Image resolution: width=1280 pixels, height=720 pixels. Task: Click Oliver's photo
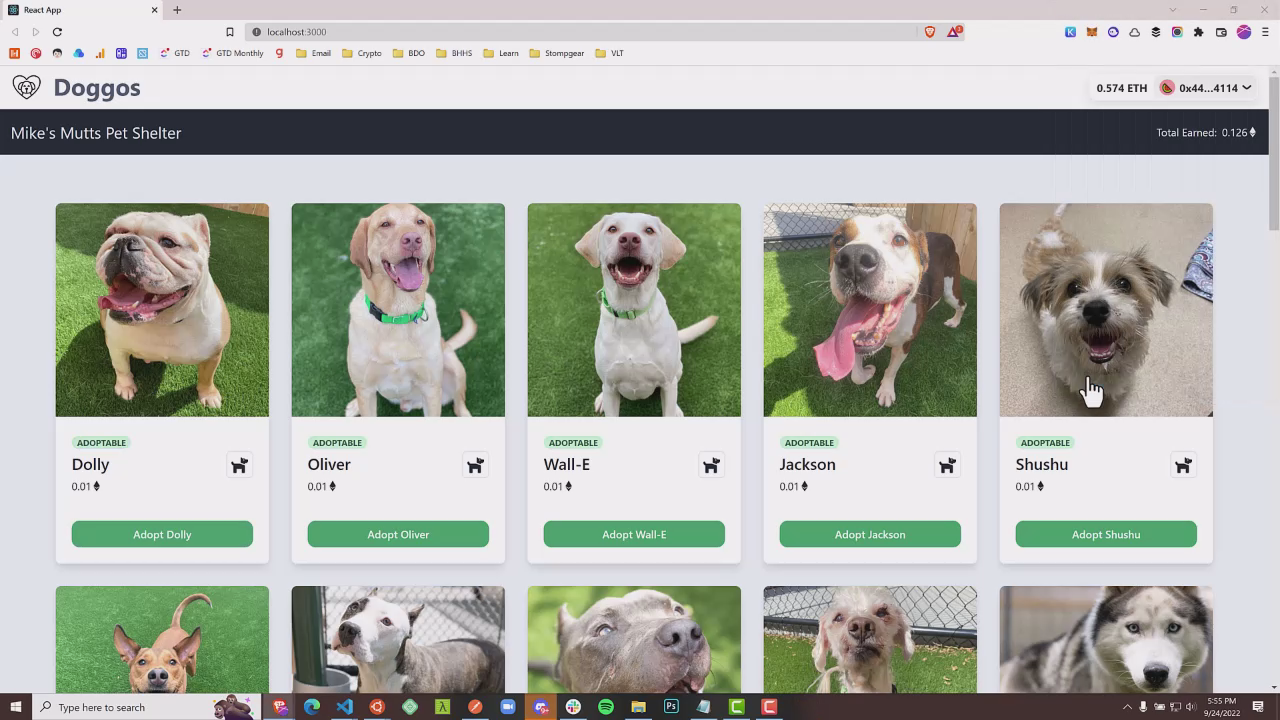pos(398,310)
